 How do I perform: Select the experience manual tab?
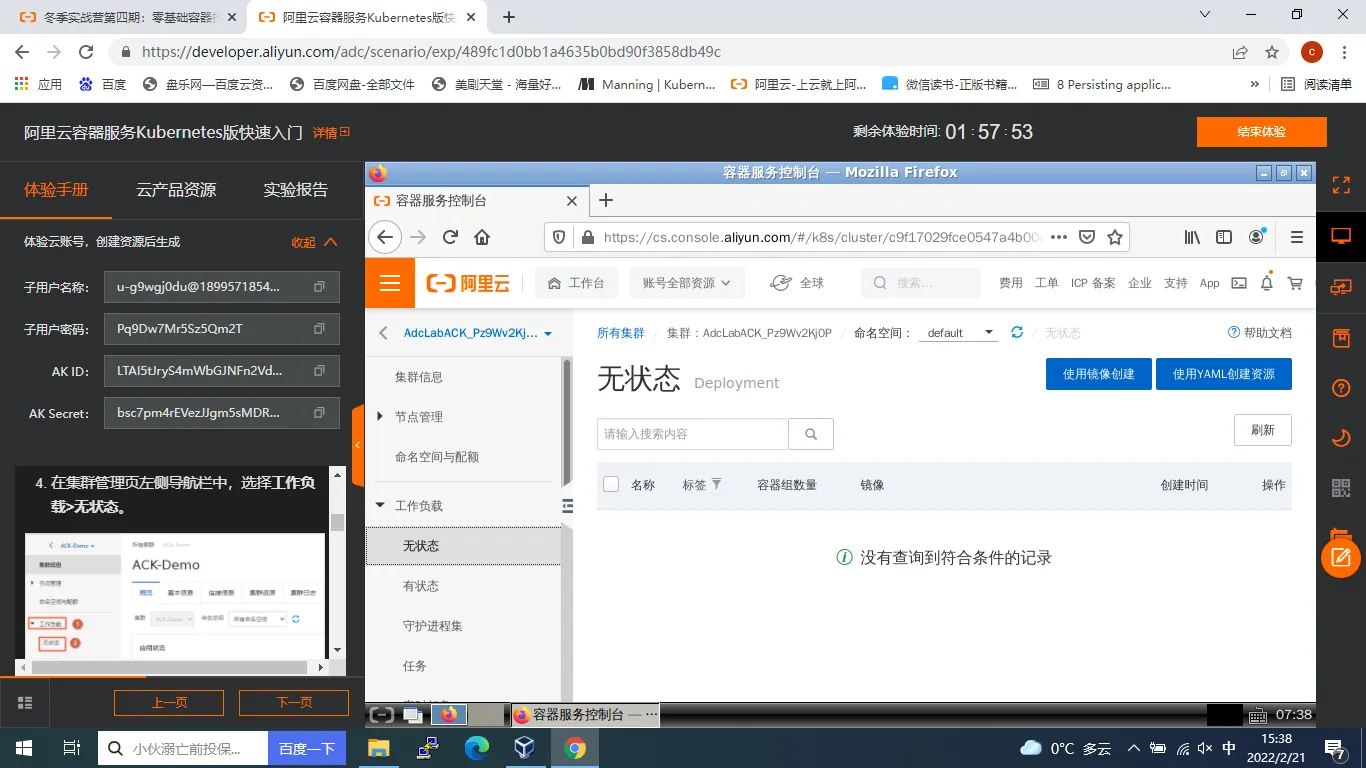[56, 190]
